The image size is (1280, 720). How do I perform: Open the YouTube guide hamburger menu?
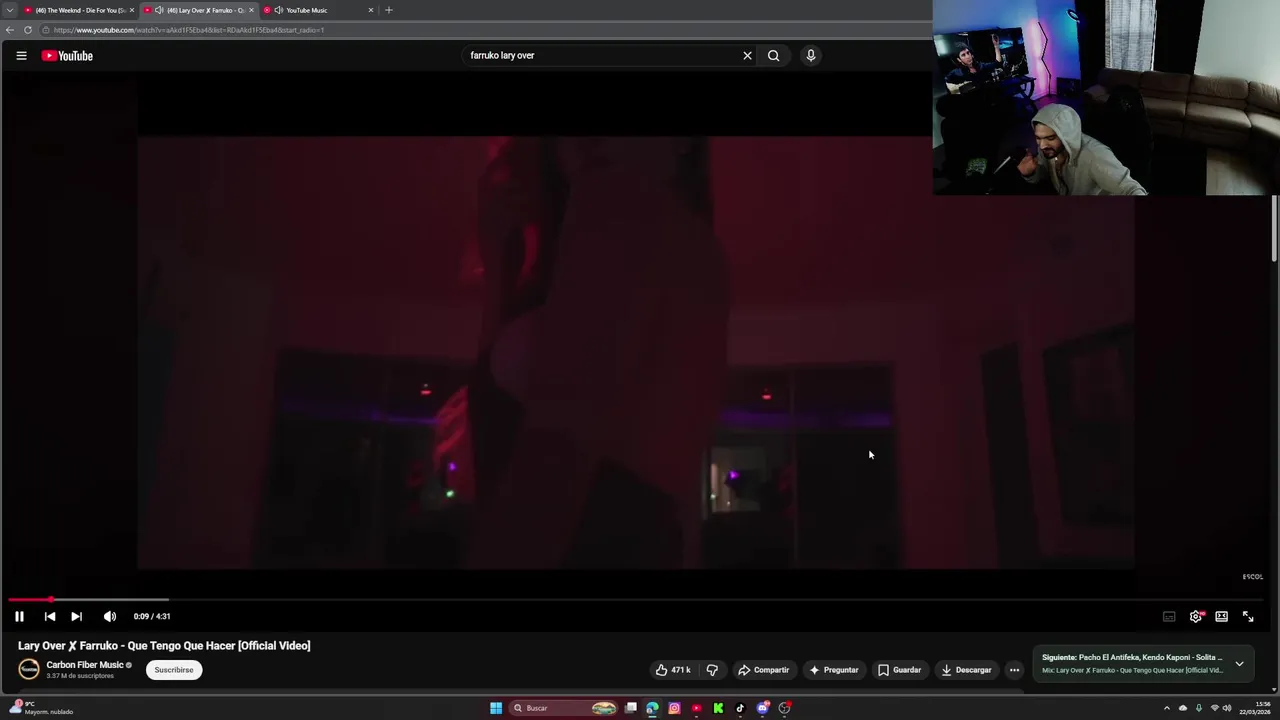[x=21, y=56]
